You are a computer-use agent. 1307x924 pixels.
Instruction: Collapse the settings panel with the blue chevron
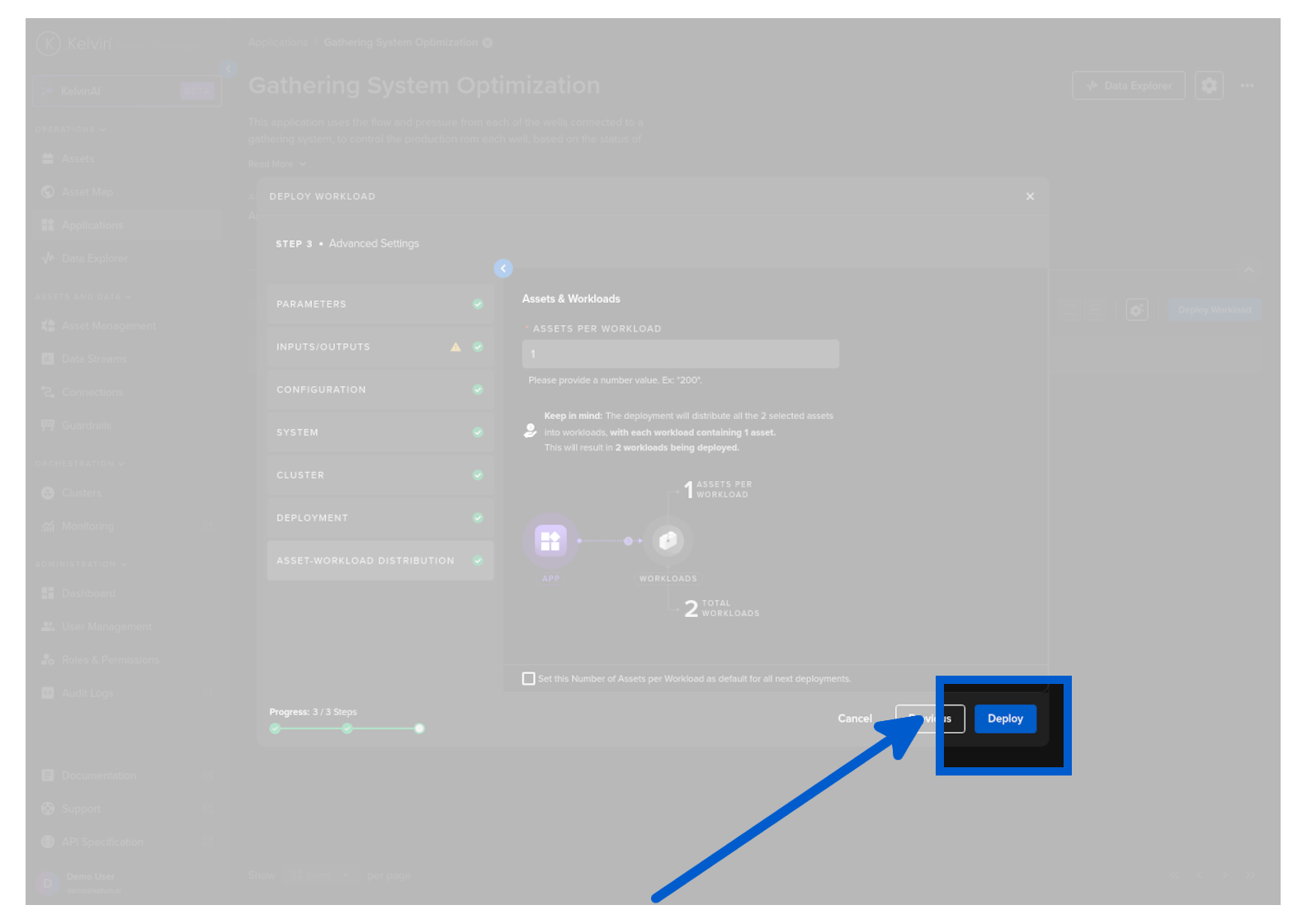click(503, 268)
